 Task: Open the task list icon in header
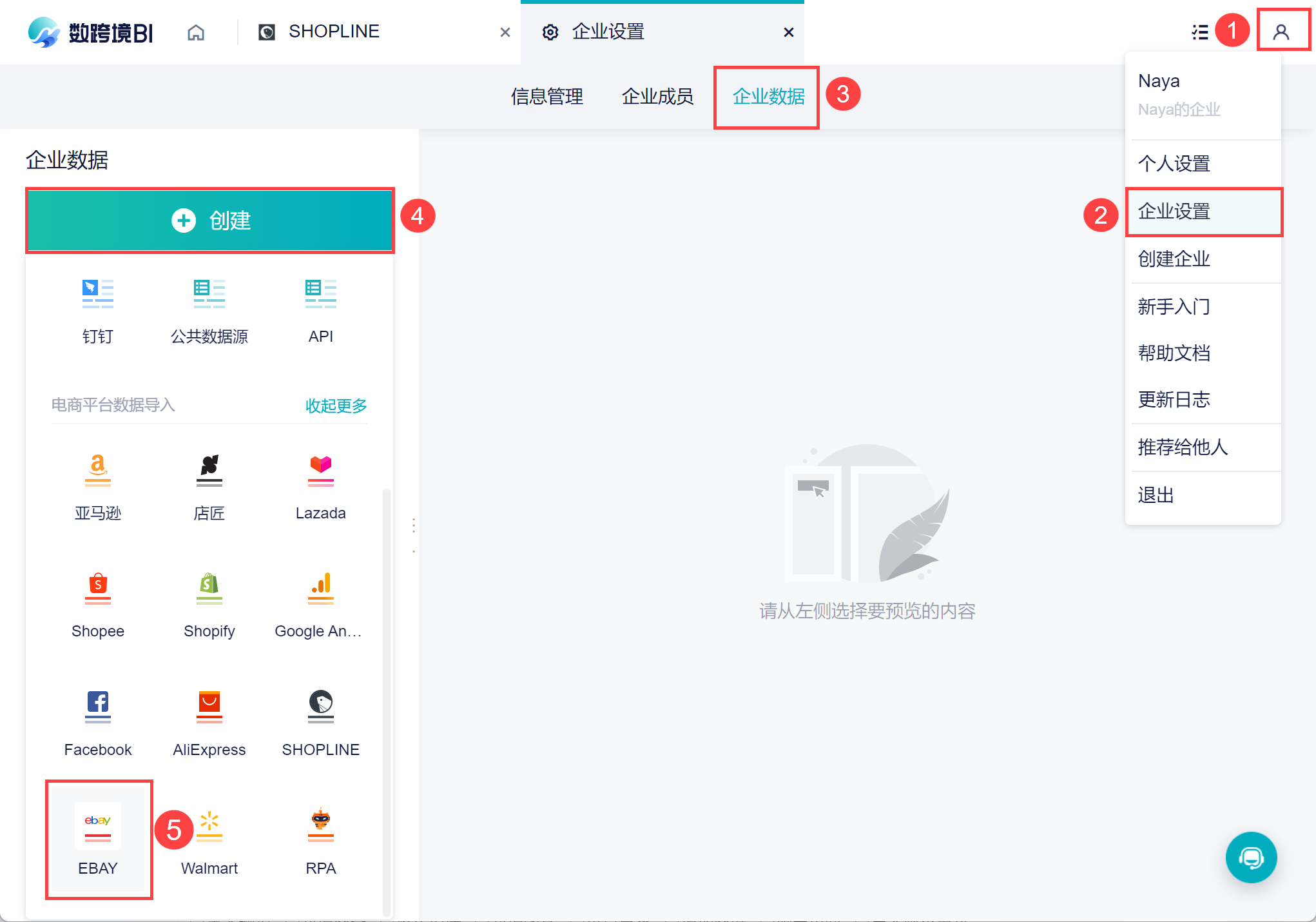(1199, 32)
